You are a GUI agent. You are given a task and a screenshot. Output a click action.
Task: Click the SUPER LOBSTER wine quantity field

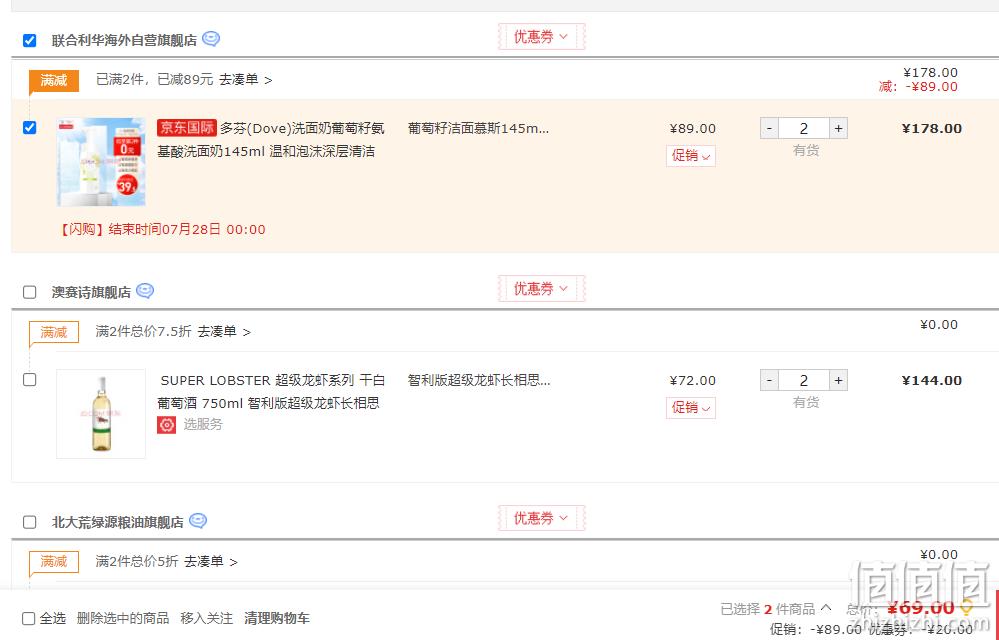click(804, 381)
